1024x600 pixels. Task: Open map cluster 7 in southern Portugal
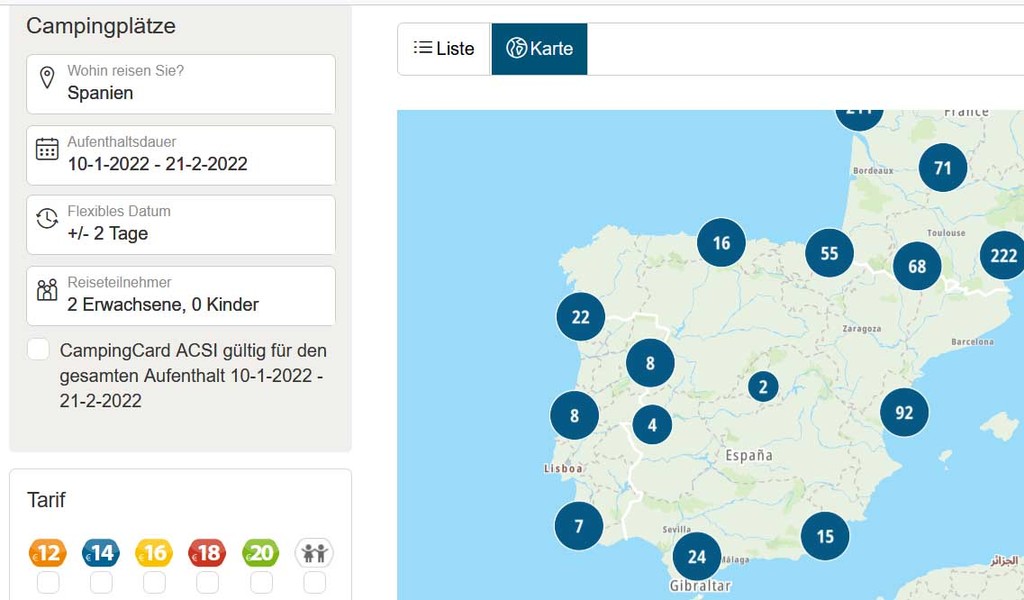point(579,526)
